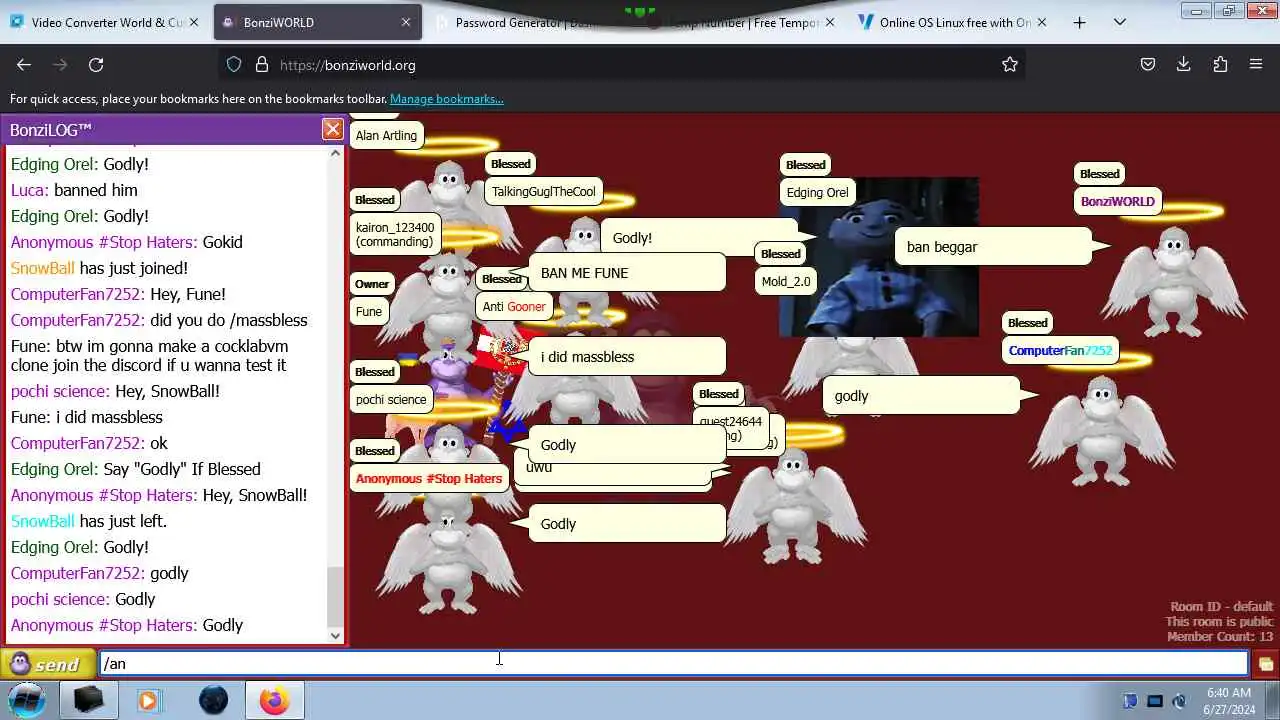This screenshot has height=720, width=1280.
Task: Click the Owner badge above Fune
Action: tap(371, 284)
